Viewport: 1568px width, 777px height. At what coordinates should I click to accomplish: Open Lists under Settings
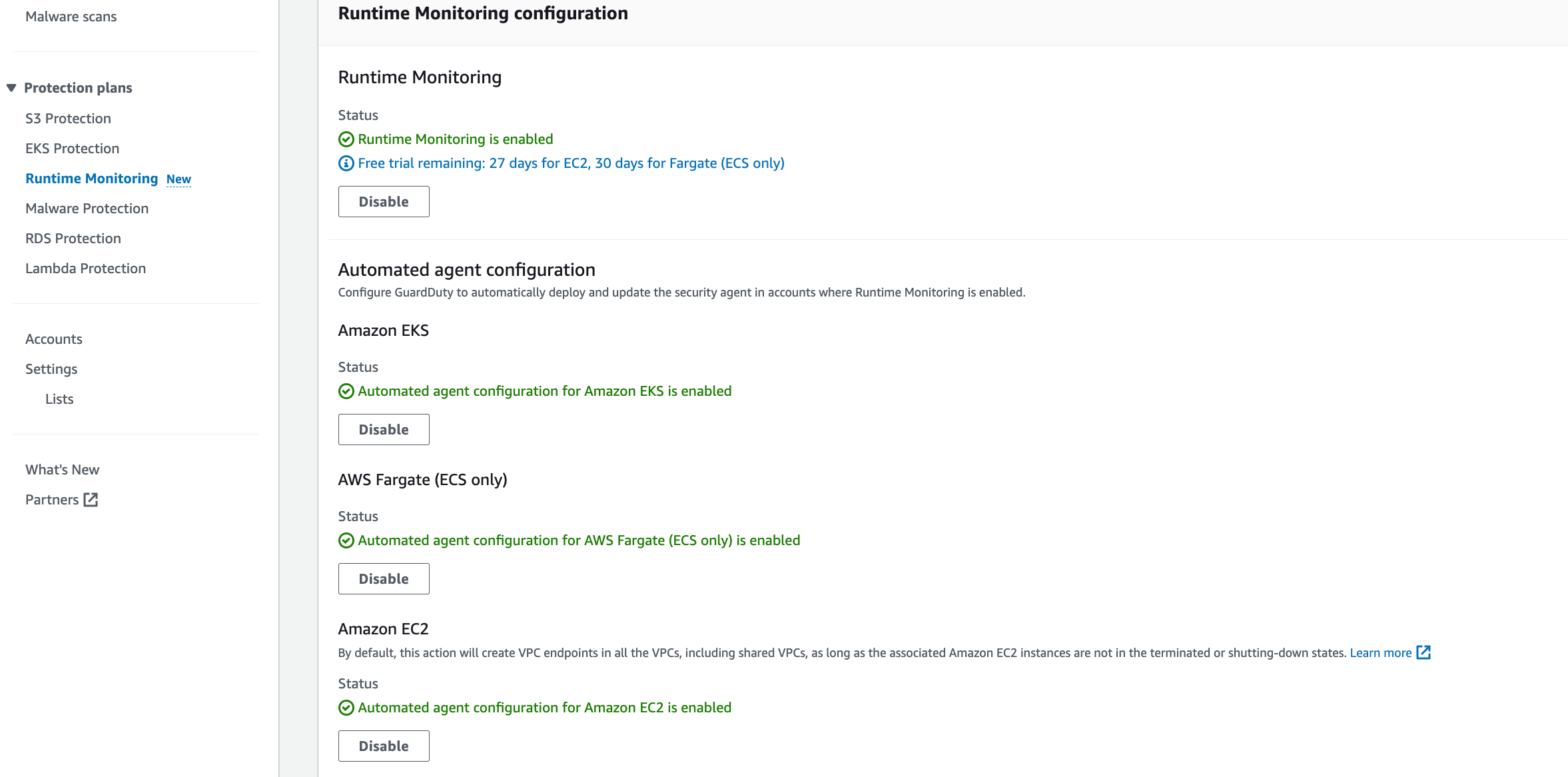click(59, 399)
